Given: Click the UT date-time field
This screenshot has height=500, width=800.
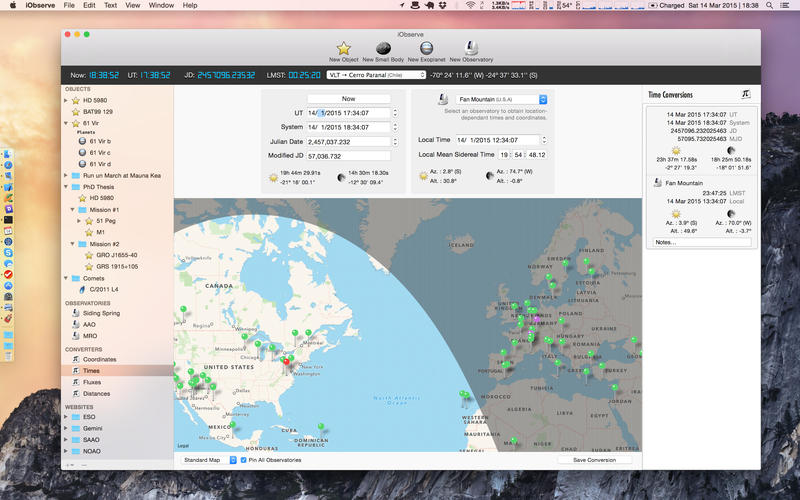Looking at the screenshot, I should (x=348, y=113).
